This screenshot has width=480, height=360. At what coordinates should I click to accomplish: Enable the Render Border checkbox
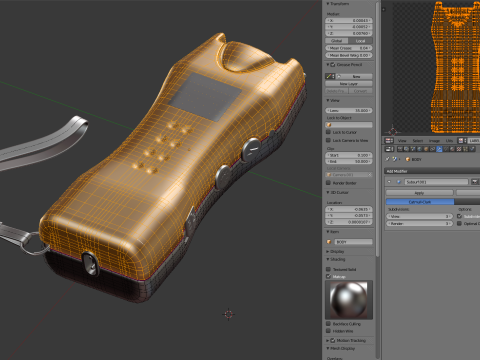(328, 183)
